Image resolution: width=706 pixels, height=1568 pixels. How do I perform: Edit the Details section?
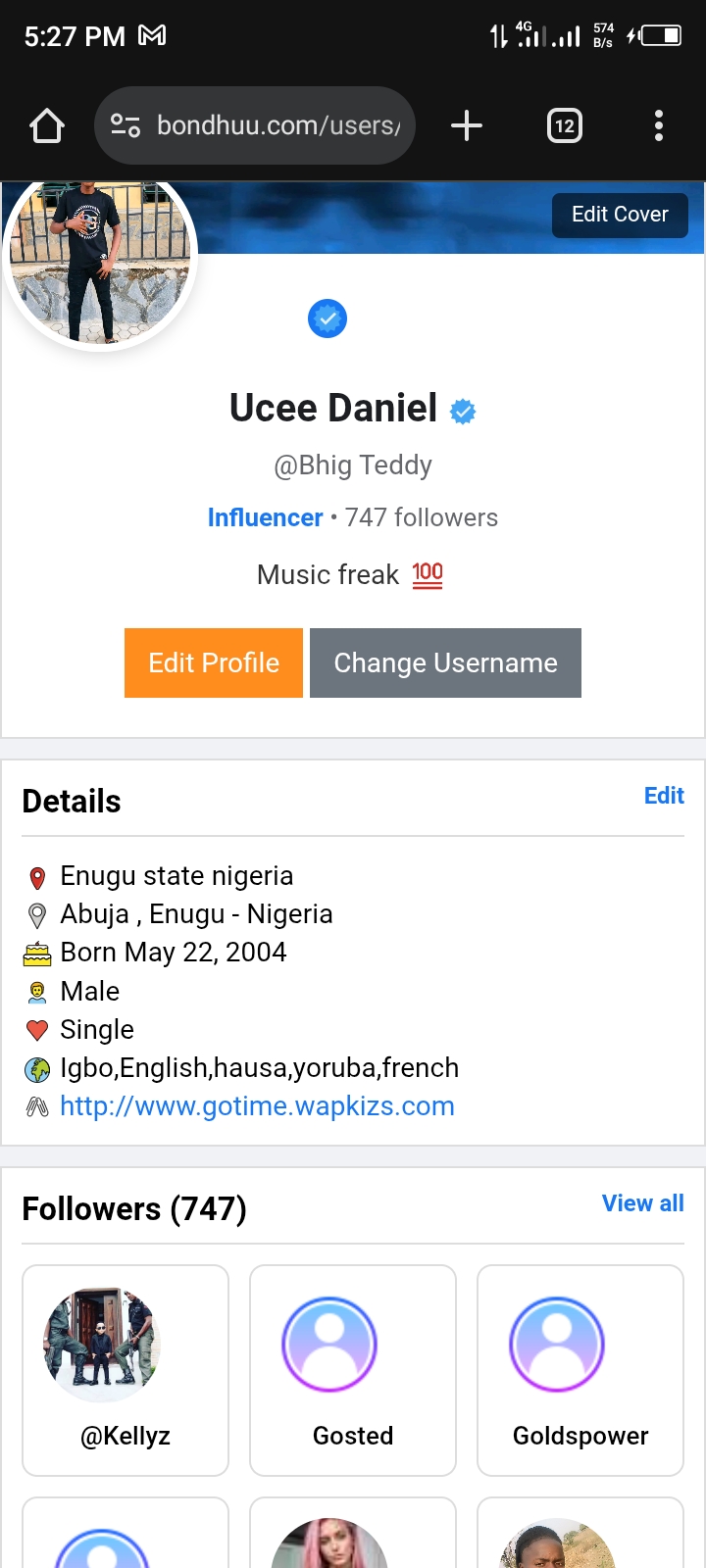point(664,796)
